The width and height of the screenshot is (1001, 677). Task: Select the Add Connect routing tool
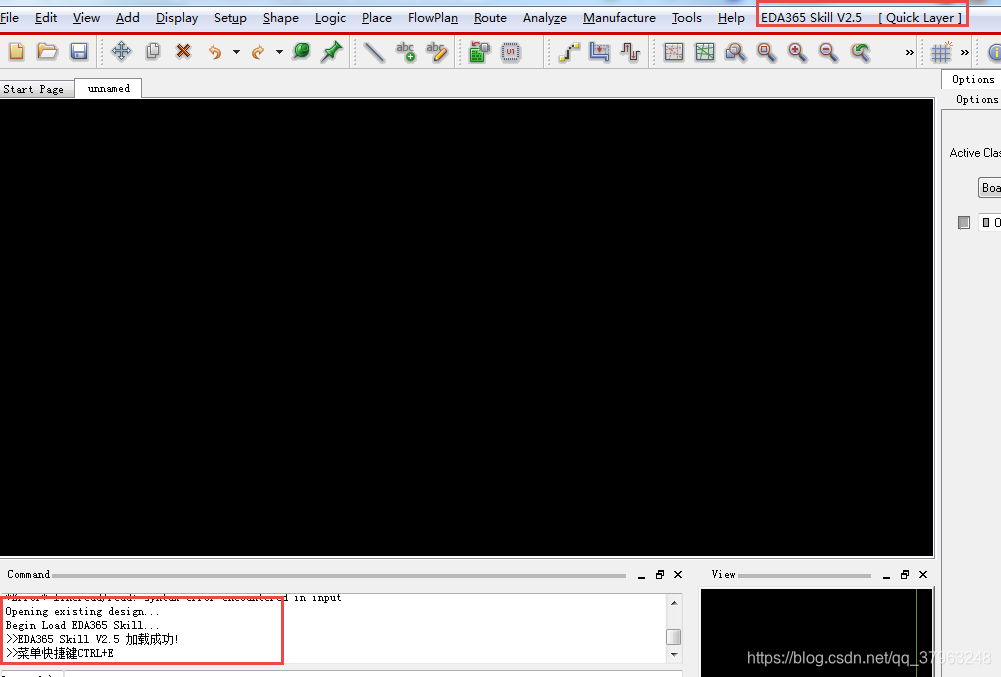click(569, 52)
